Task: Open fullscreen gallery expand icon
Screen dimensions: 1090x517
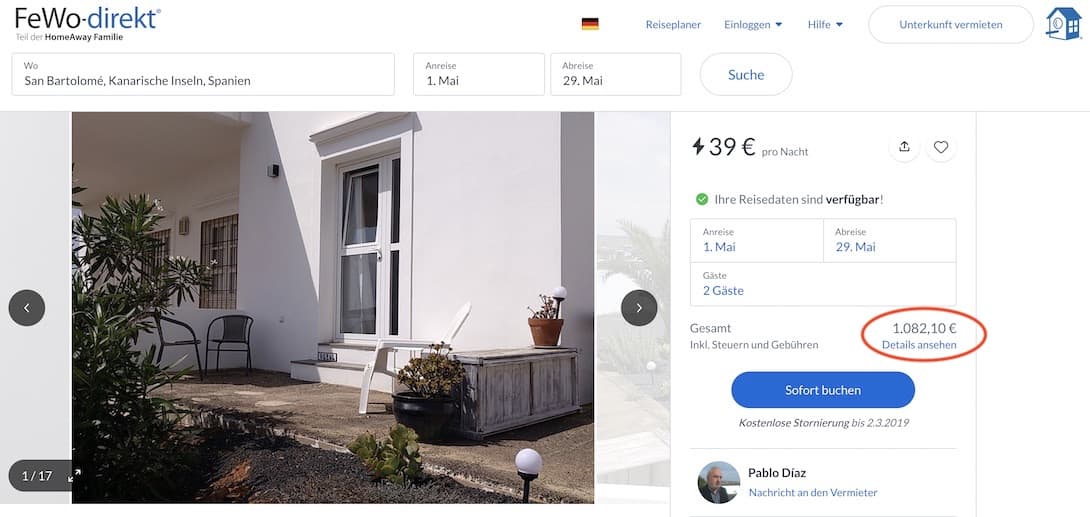Action: (74, 476)
